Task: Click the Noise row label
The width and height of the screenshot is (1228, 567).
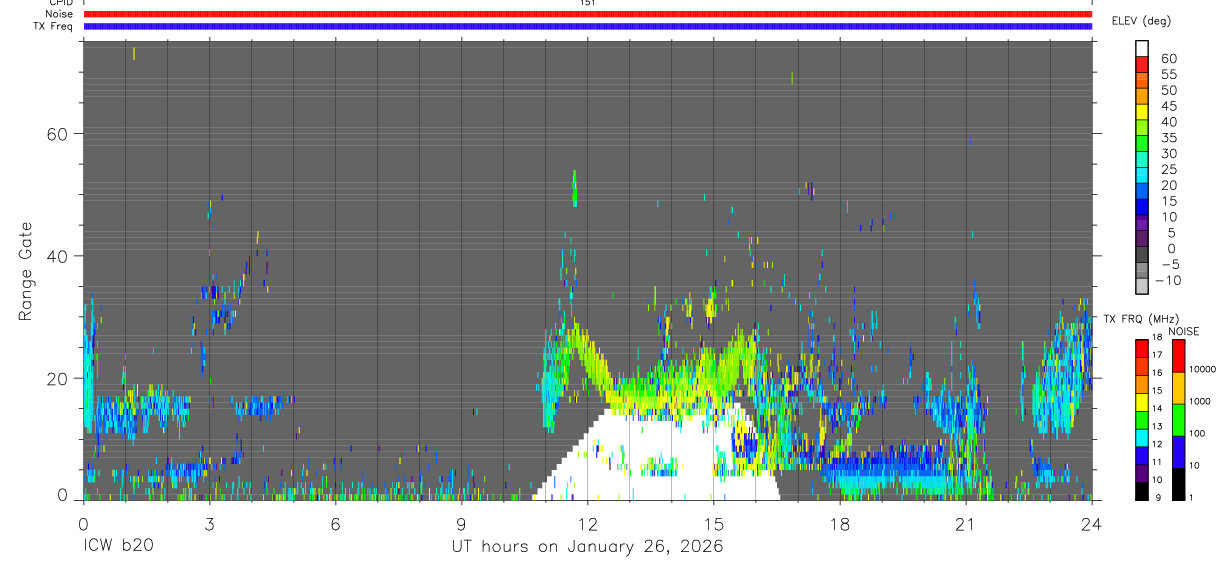Action: [59, 14]
